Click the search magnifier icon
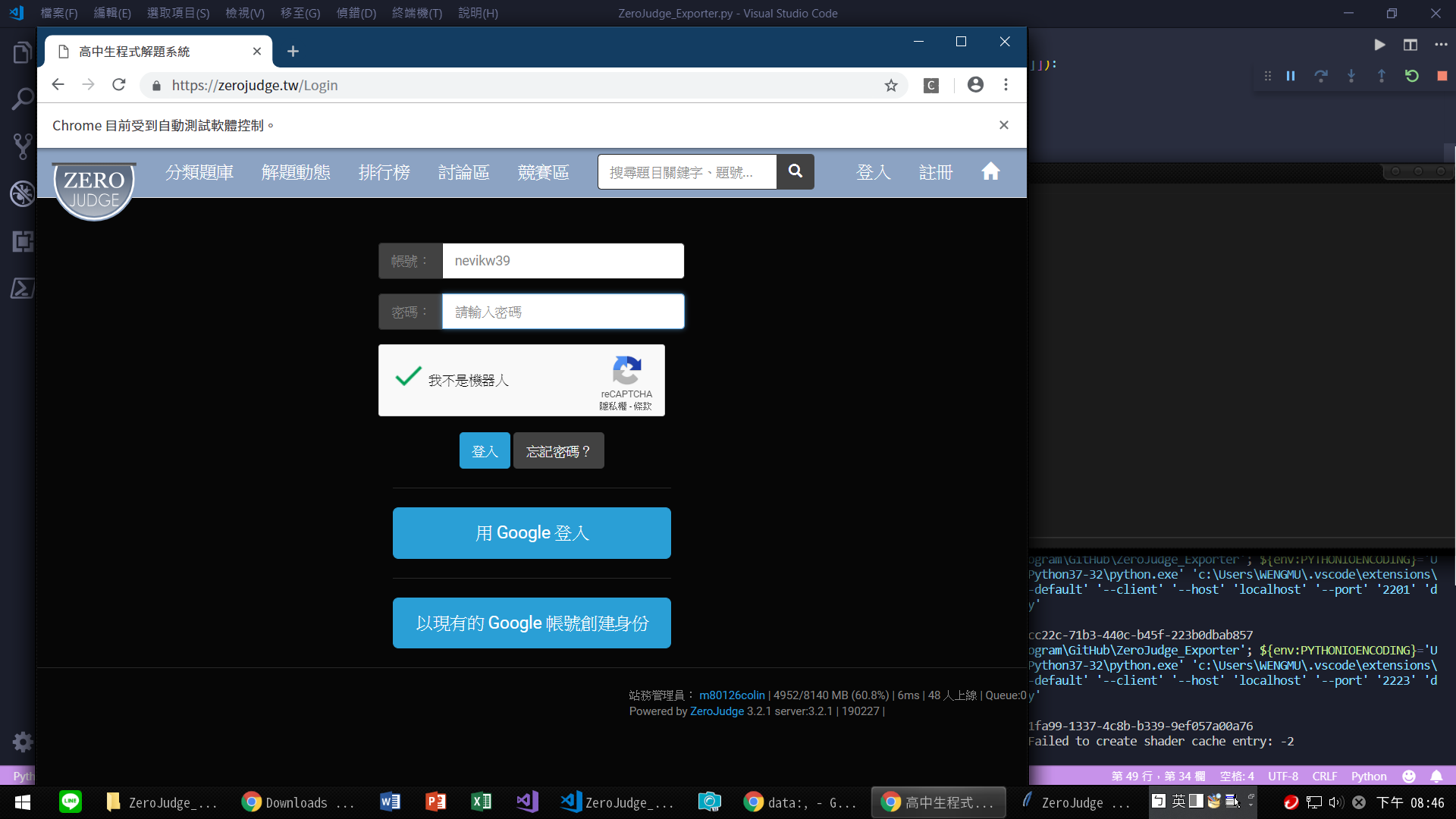 (795, 171)
